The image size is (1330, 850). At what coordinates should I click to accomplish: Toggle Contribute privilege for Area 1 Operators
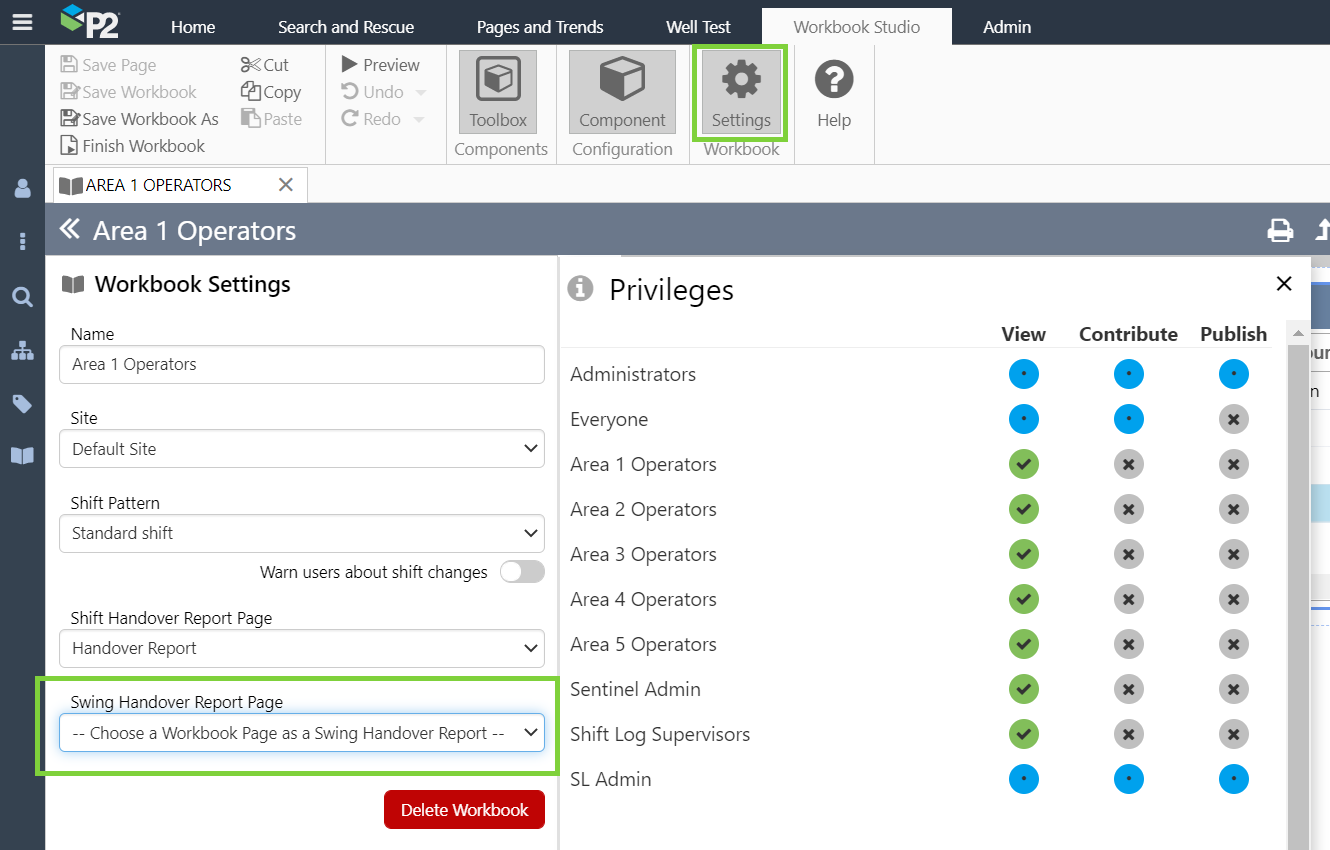1128,464
